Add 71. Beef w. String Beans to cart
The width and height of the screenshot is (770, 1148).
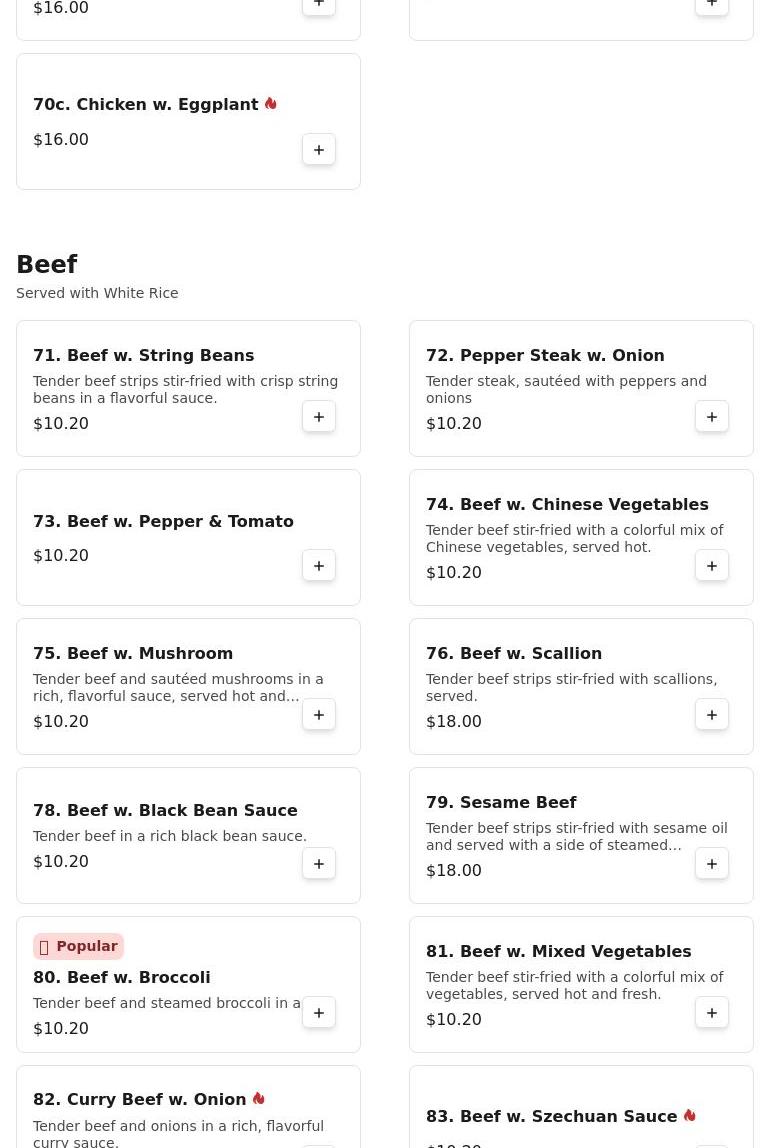pos(318,417)
